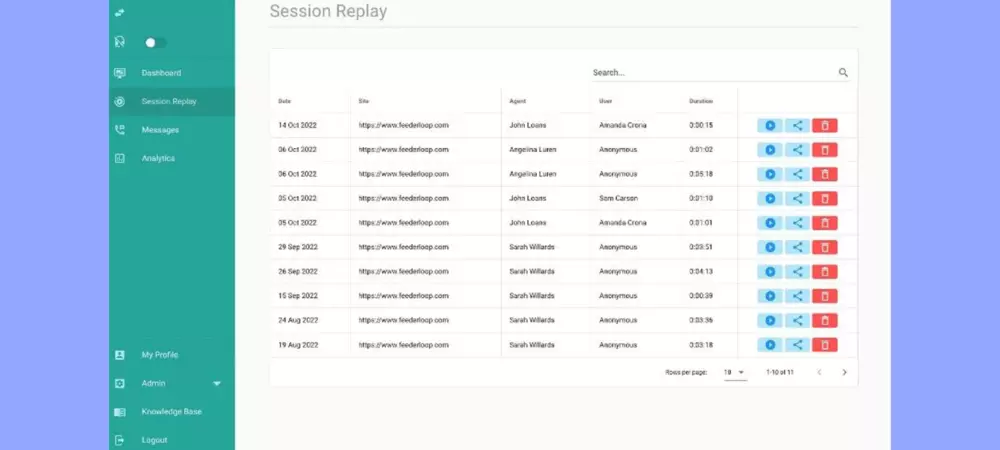Screen dimensions: 1000x450
Task: Play the 0:01:02 duration session
Action: point(770,150)
